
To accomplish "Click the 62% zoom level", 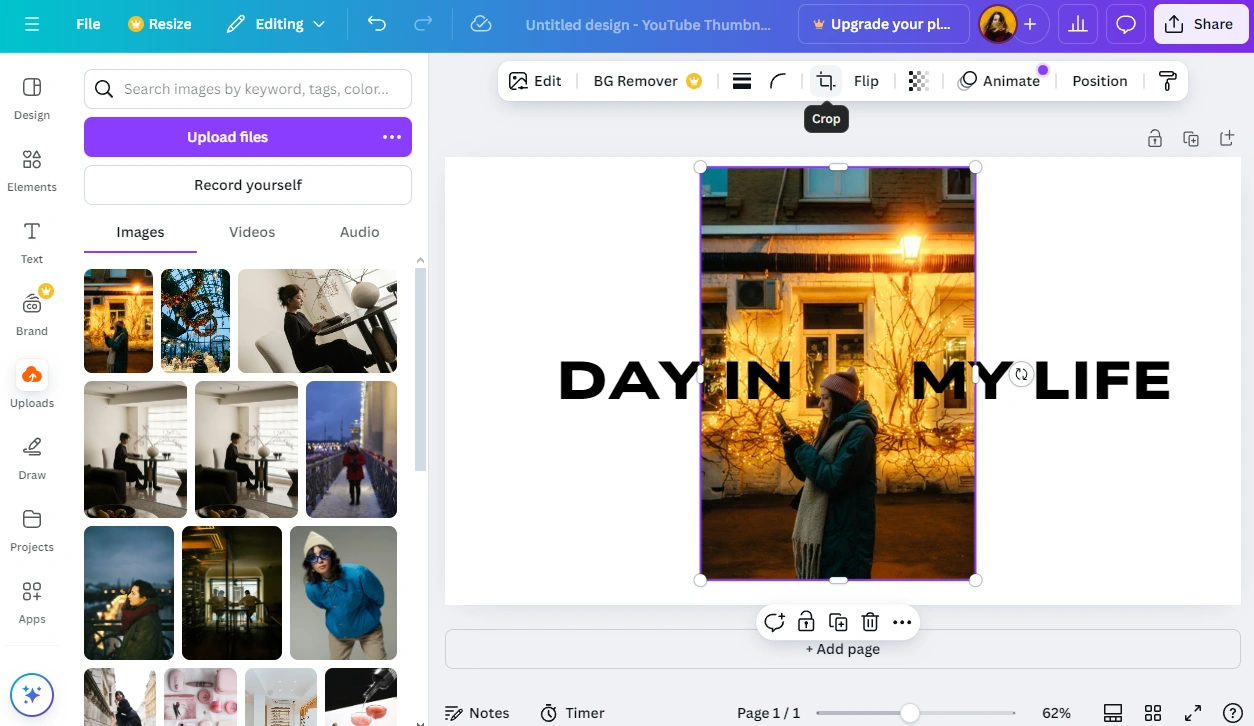I will pyautogui.click(x=1056, y=713).
